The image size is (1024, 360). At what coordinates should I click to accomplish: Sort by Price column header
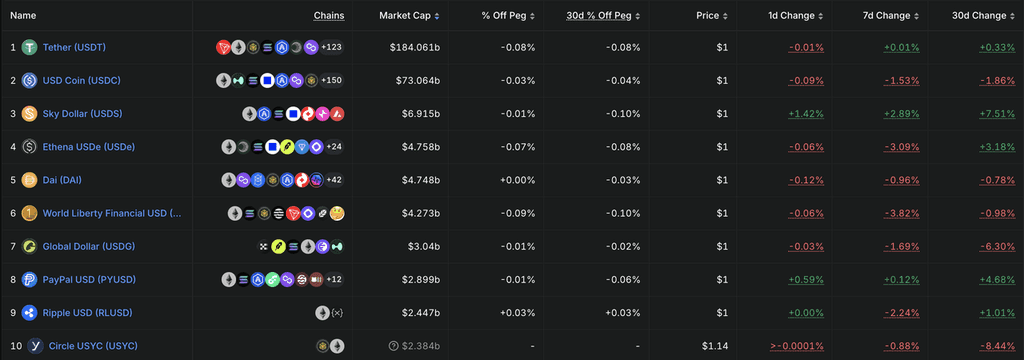[x=711, y=16]
